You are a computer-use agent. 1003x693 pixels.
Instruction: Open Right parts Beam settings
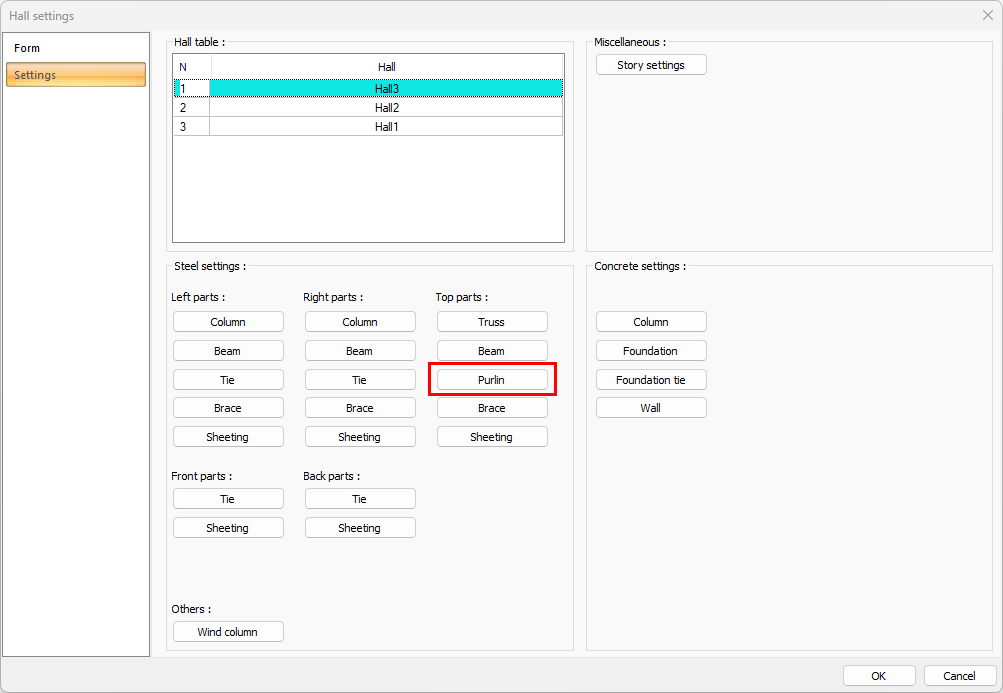pos(360,351)
